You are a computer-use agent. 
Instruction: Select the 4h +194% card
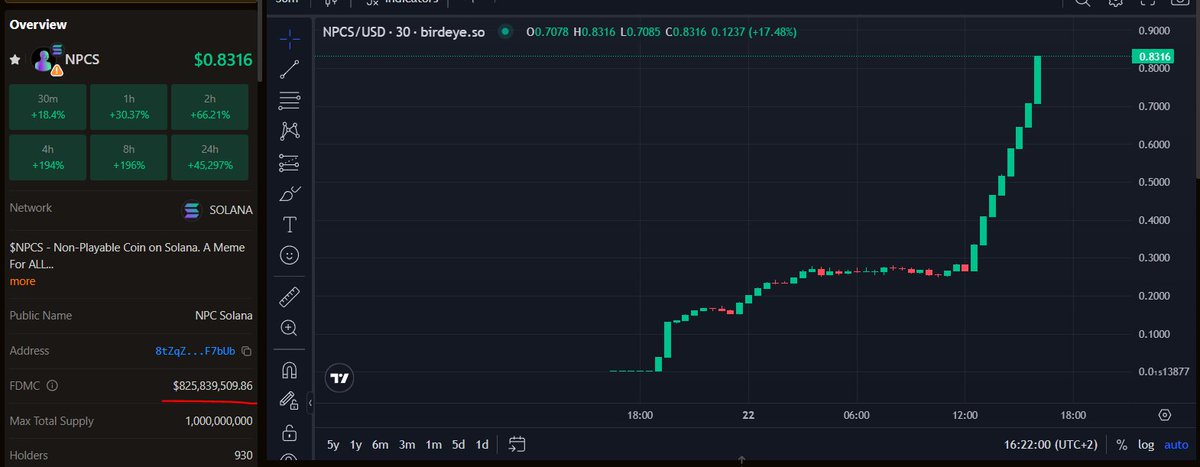pyautogui.click(x=47, y=157)
